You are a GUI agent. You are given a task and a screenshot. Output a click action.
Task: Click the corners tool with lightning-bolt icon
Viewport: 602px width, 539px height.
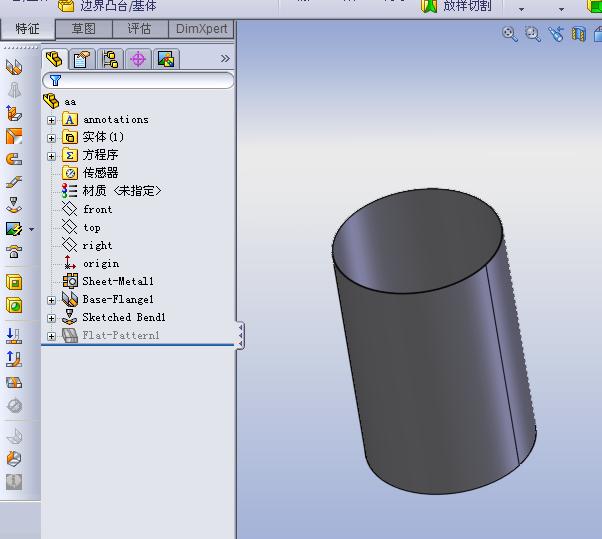point(14,229)
